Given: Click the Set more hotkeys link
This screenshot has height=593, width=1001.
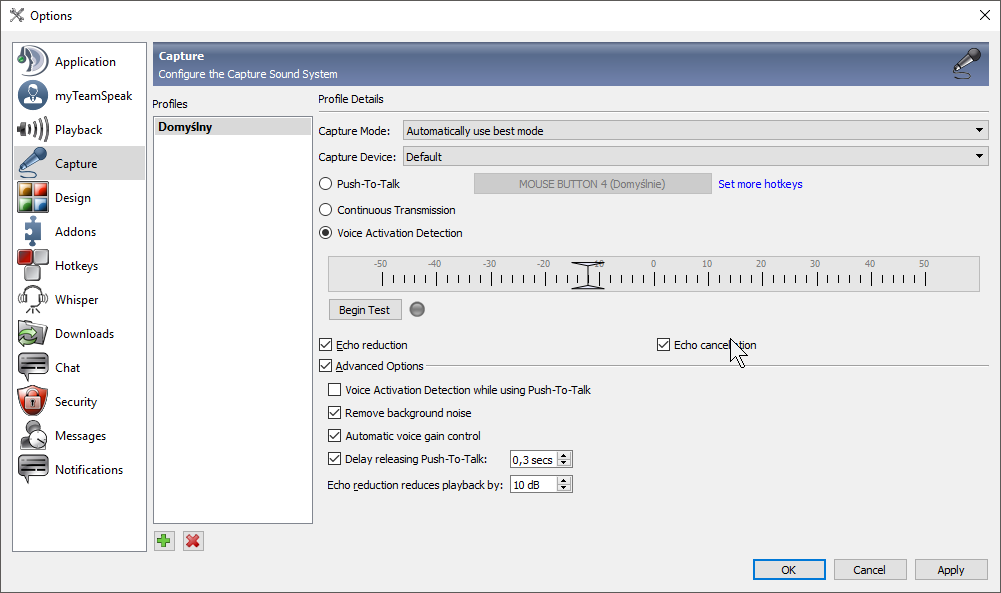Looking at the screenshot, I should pos(760,184).
